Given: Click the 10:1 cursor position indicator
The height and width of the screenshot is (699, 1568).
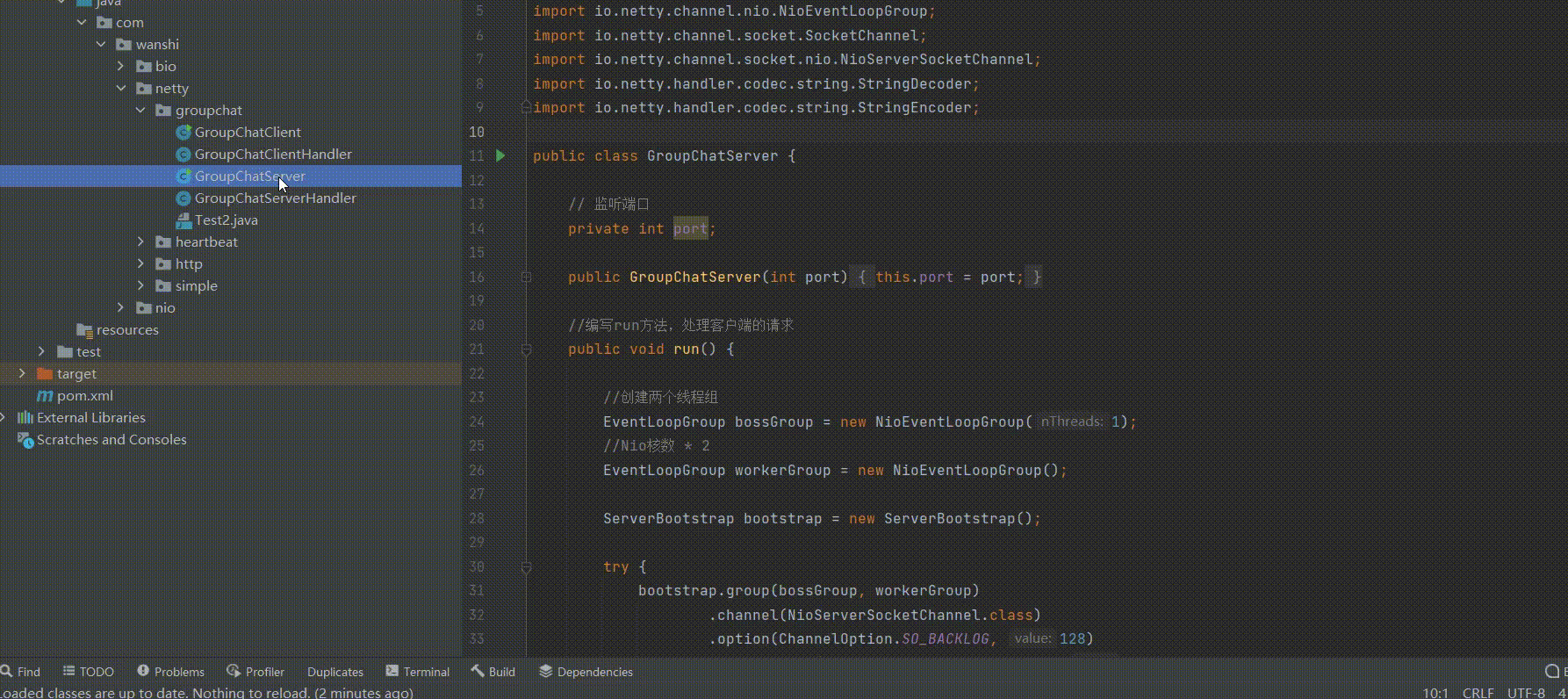Looking at the screenshot, I should pos(1435,693).
